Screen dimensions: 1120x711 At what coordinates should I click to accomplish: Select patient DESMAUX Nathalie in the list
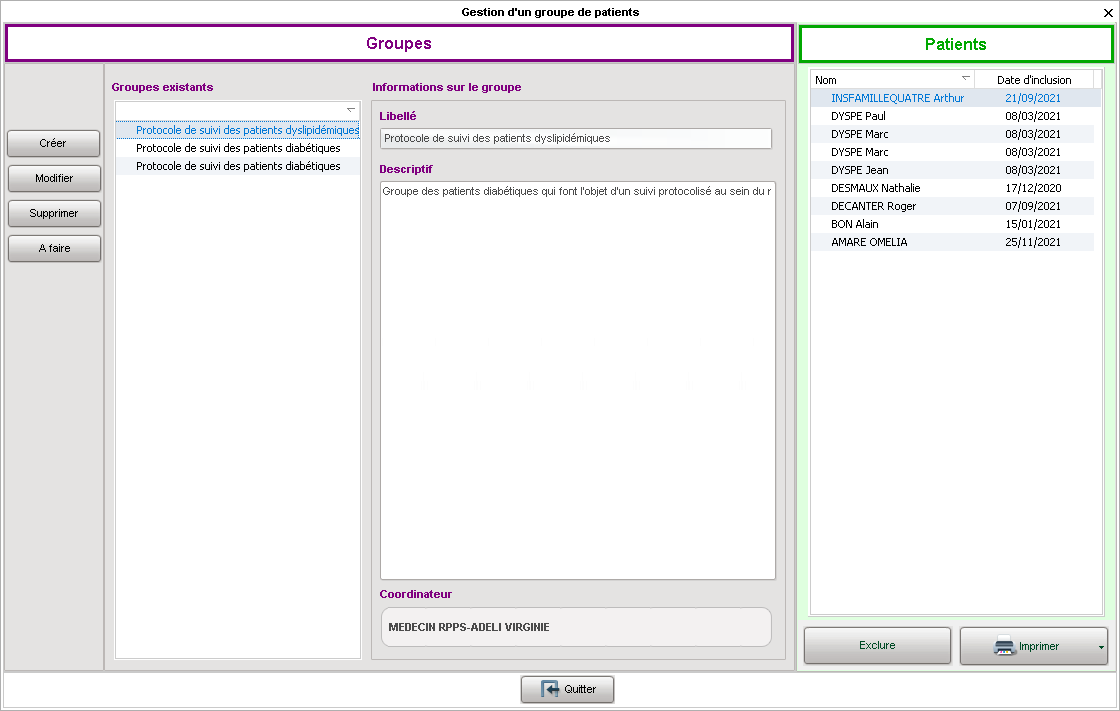coord(876,188)
